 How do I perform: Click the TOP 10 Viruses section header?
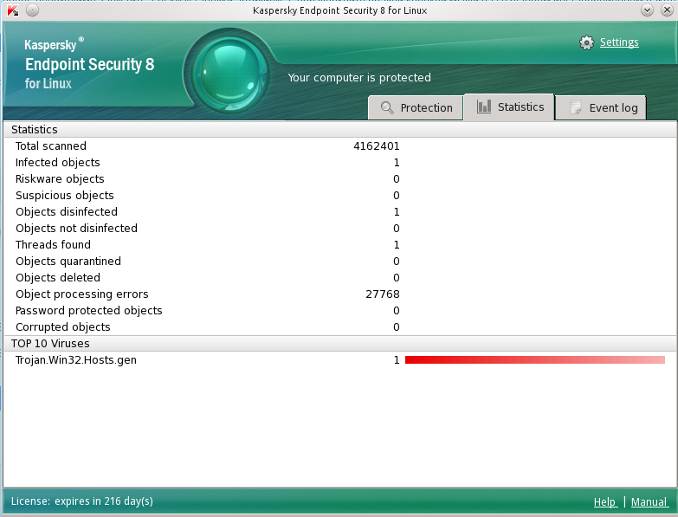[340, 344]
